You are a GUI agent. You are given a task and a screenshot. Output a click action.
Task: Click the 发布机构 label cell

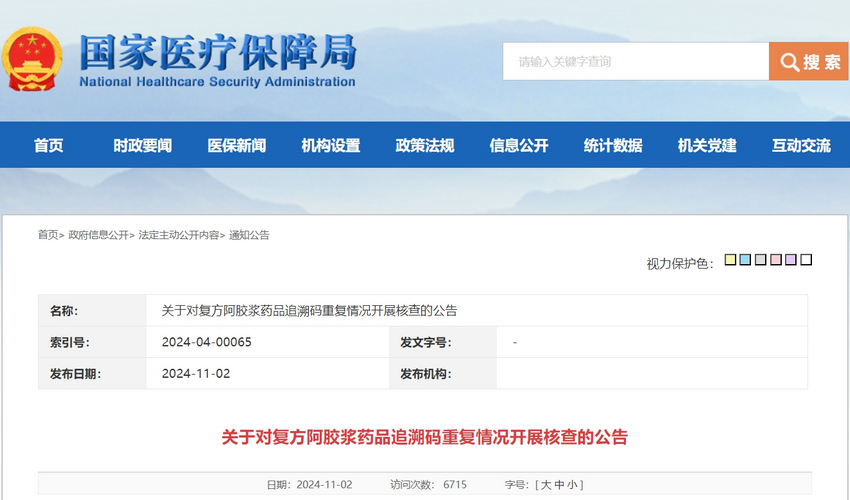(x=443, y=374)
